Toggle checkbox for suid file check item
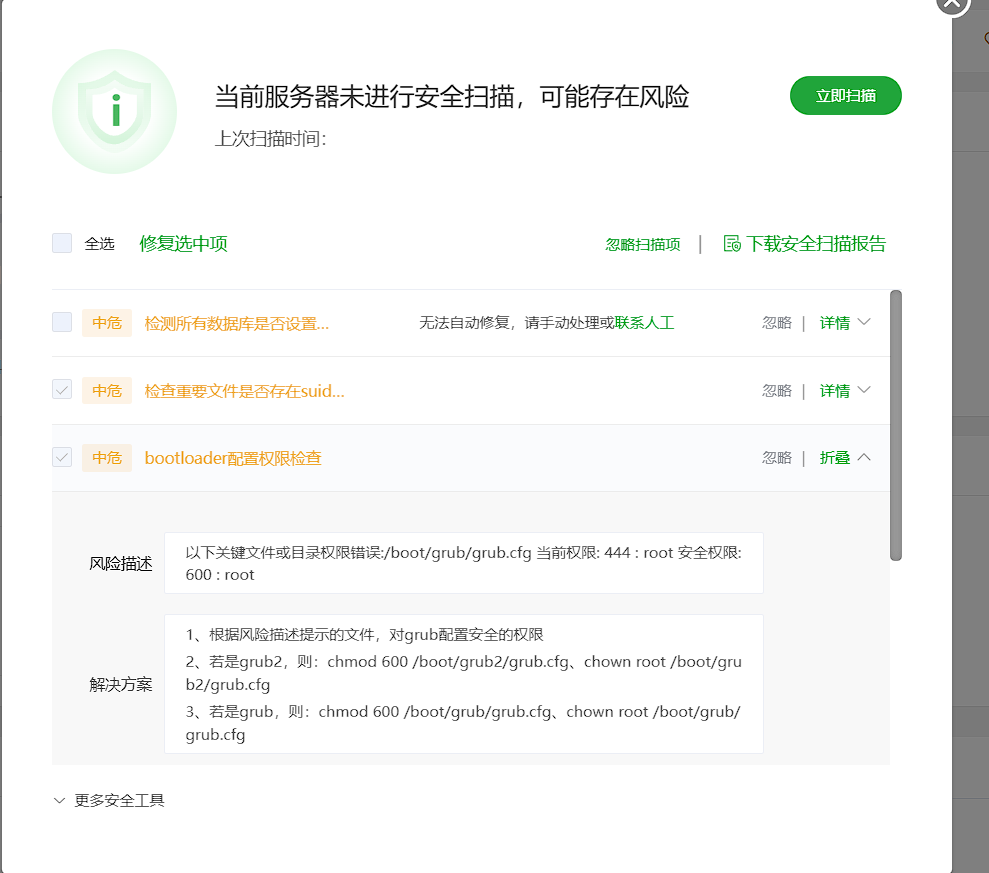 click(x=62, y=390)
